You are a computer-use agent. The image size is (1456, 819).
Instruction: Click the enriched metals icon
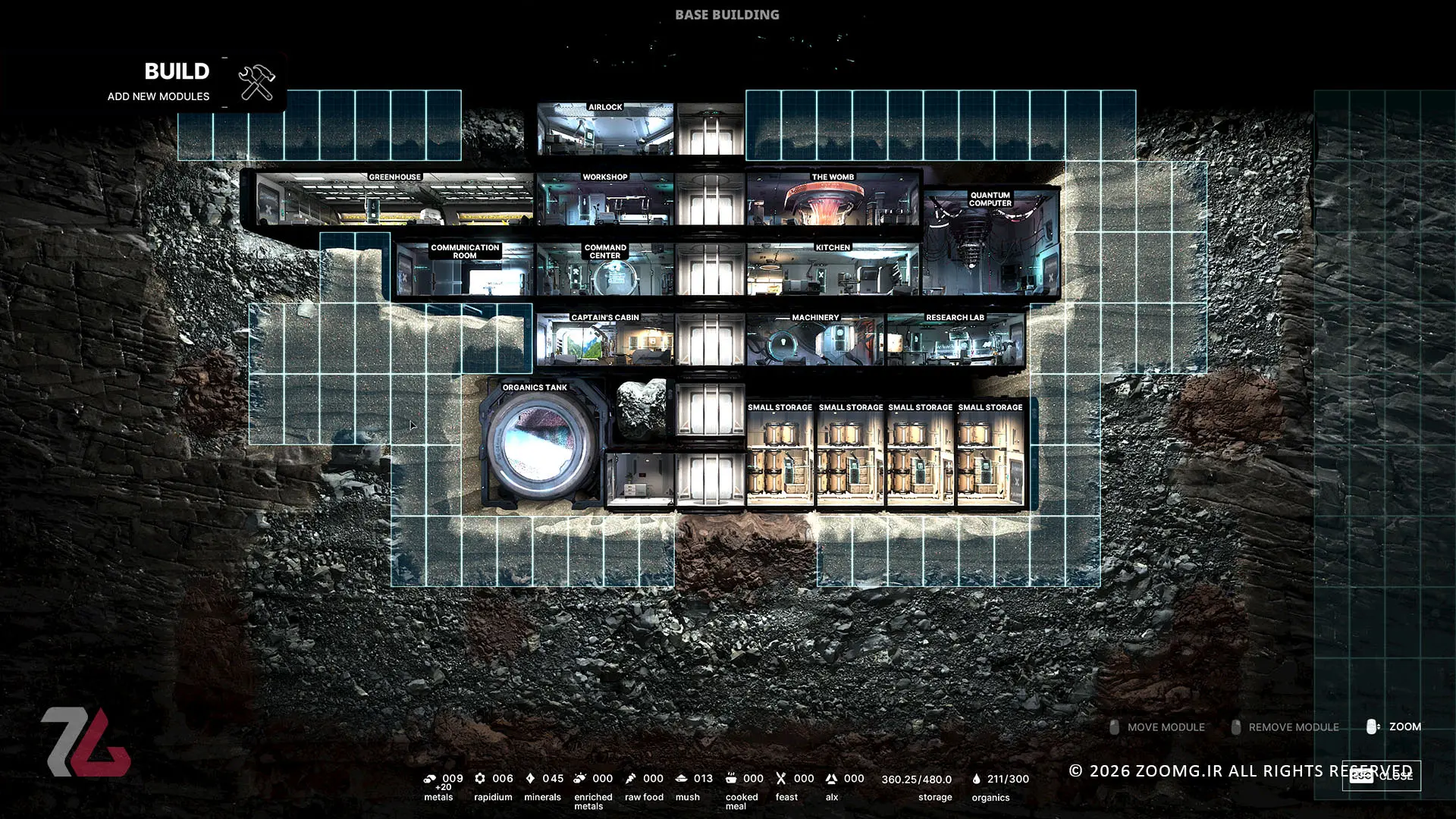coord(580,779)
